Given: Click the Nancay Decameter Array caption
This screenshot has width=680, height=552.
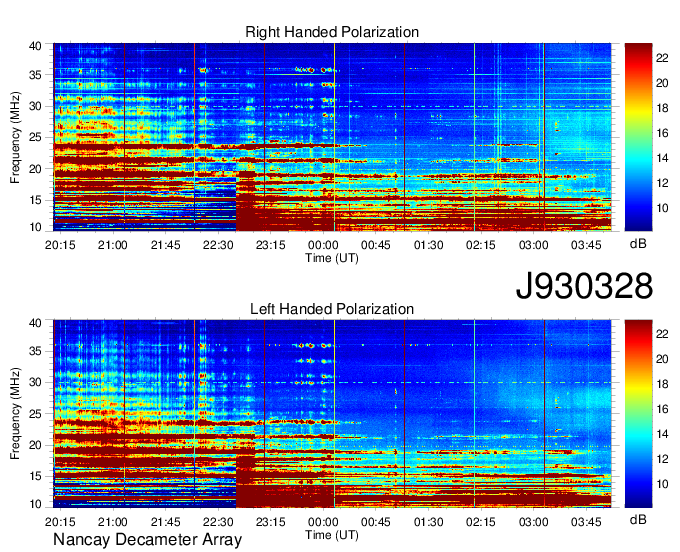Looking at the screenshot, I should pyautogui.click(x=147, y=540).
